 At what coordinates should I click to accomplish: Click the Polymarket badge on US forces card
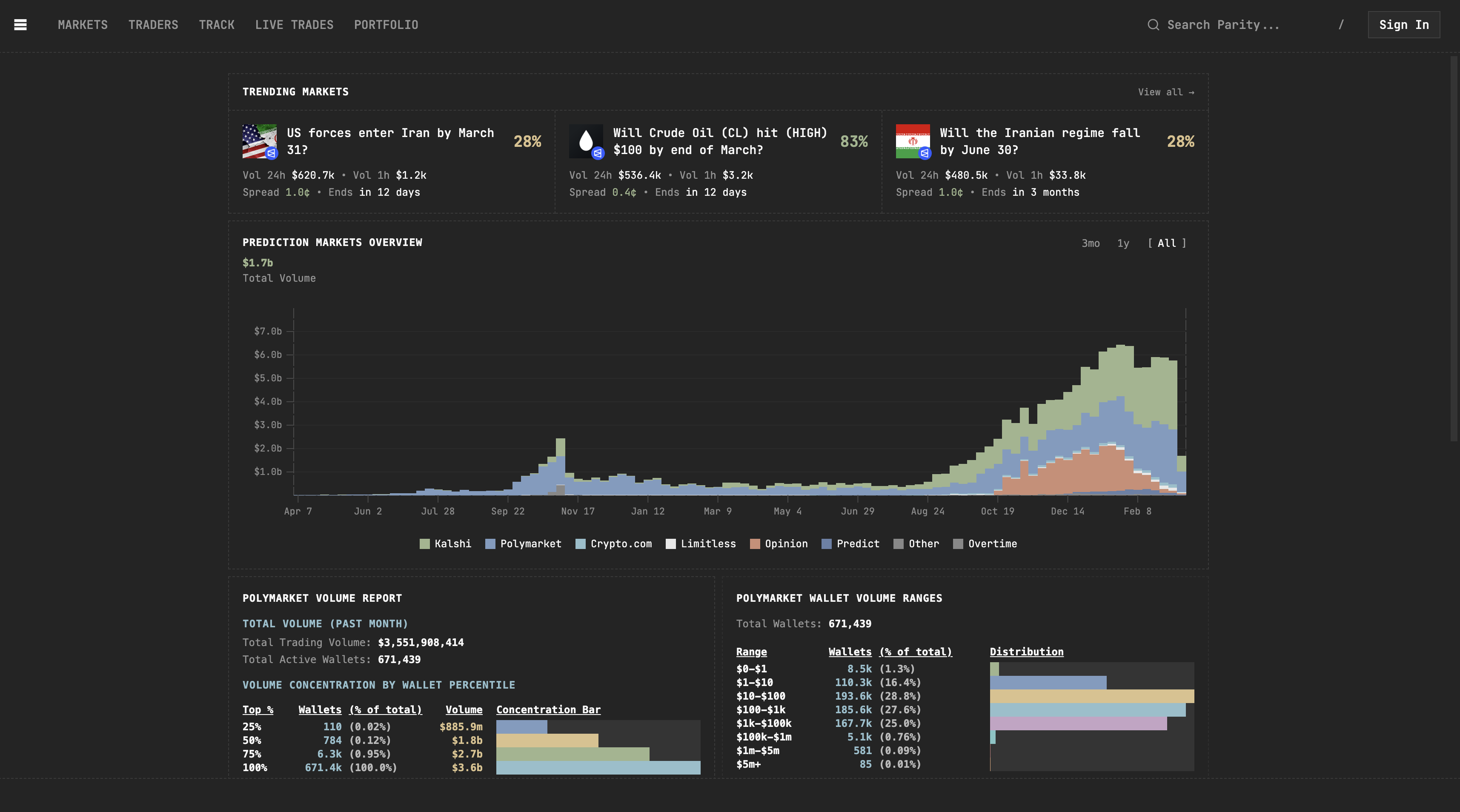(272, 153)
